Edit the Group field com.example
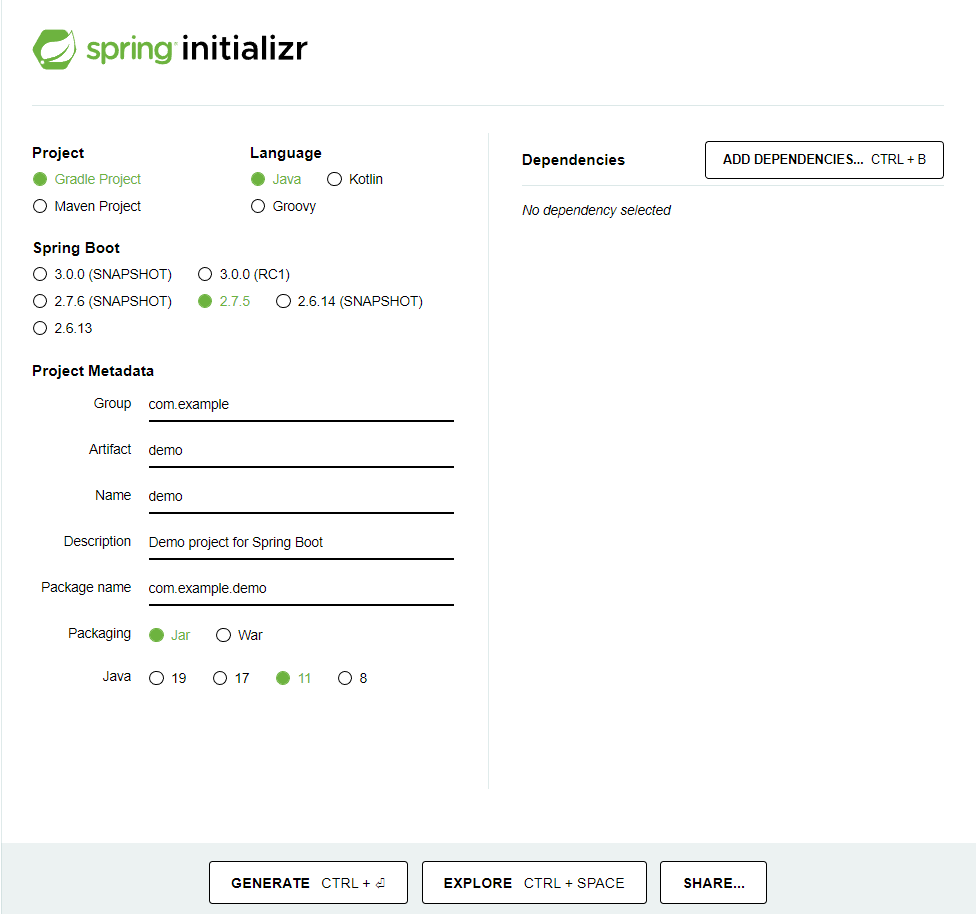Image resolution: width=976 pixels, height=914 pixels. pyautogui.click(x=301, y=405)
